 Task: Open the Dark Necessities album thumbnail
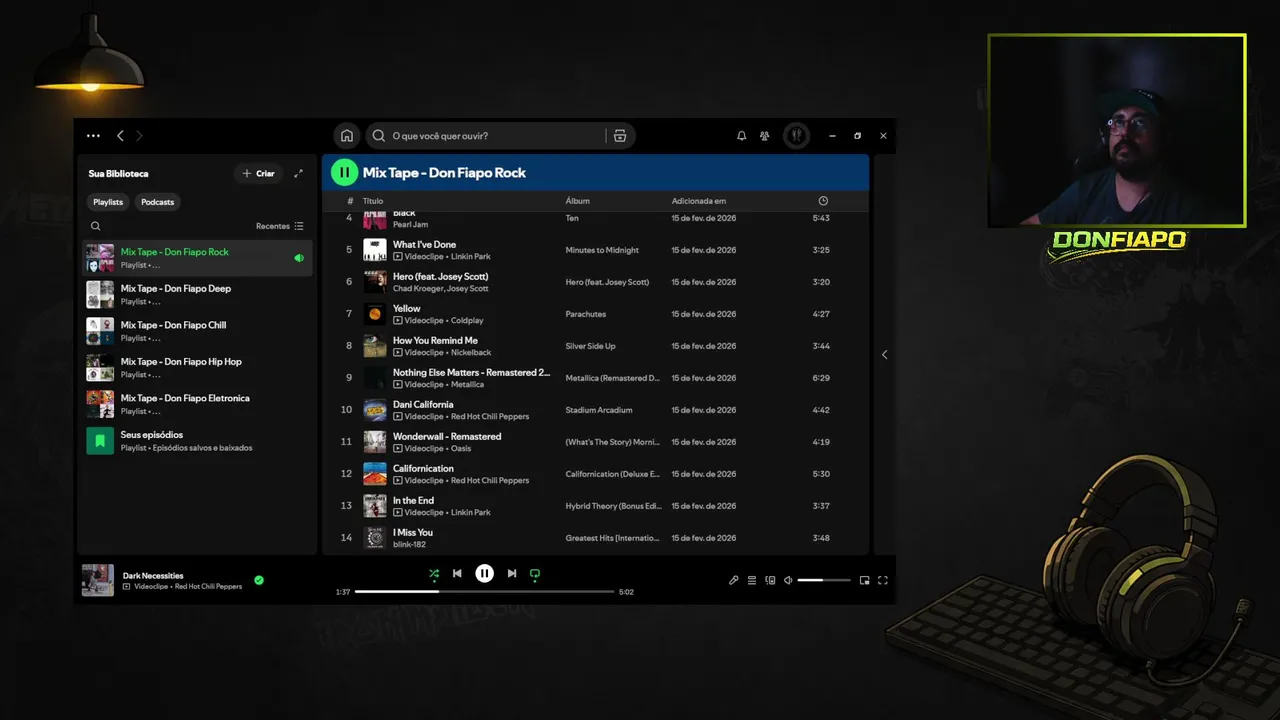pyautogui.click(x=98, y=580)
